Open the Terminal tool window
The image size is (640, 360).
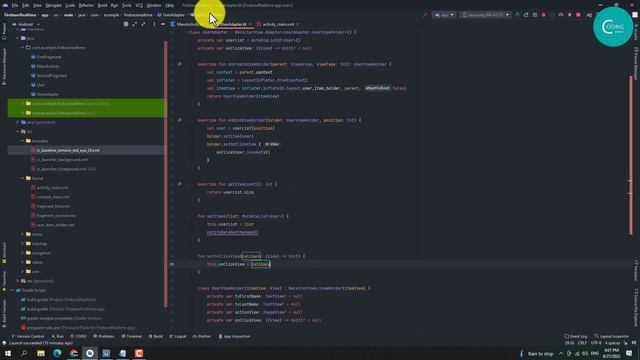[x=131, y=336]
